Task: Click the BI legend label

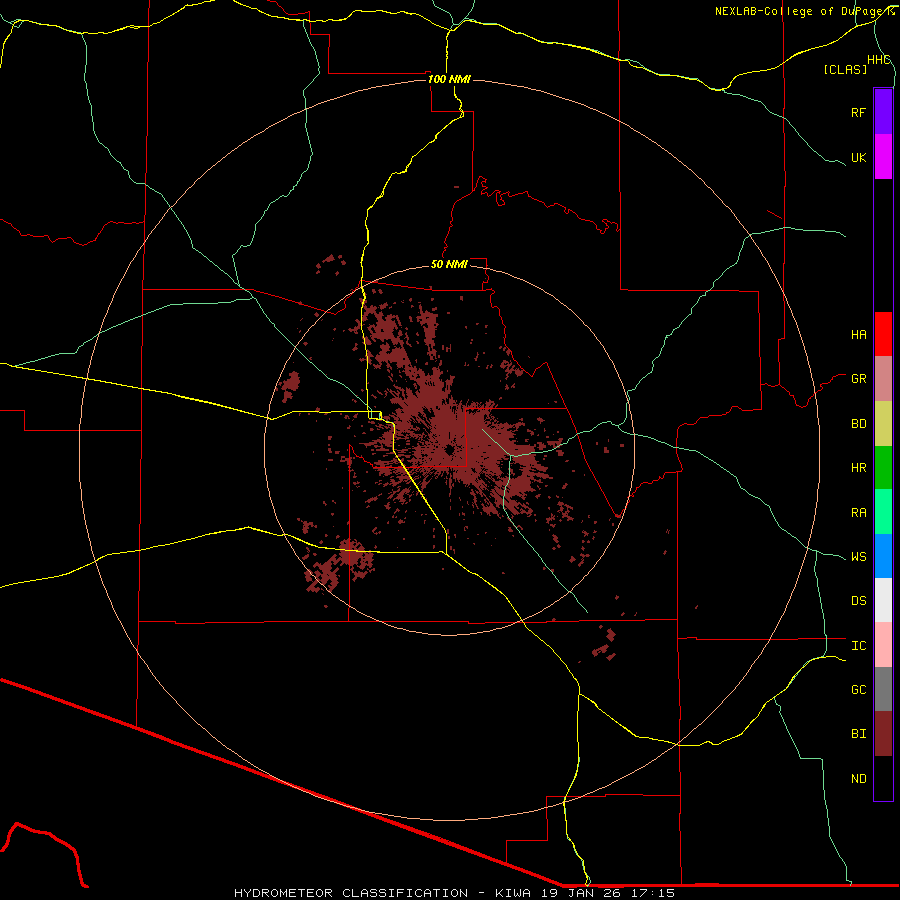Action: pos(858,734)
